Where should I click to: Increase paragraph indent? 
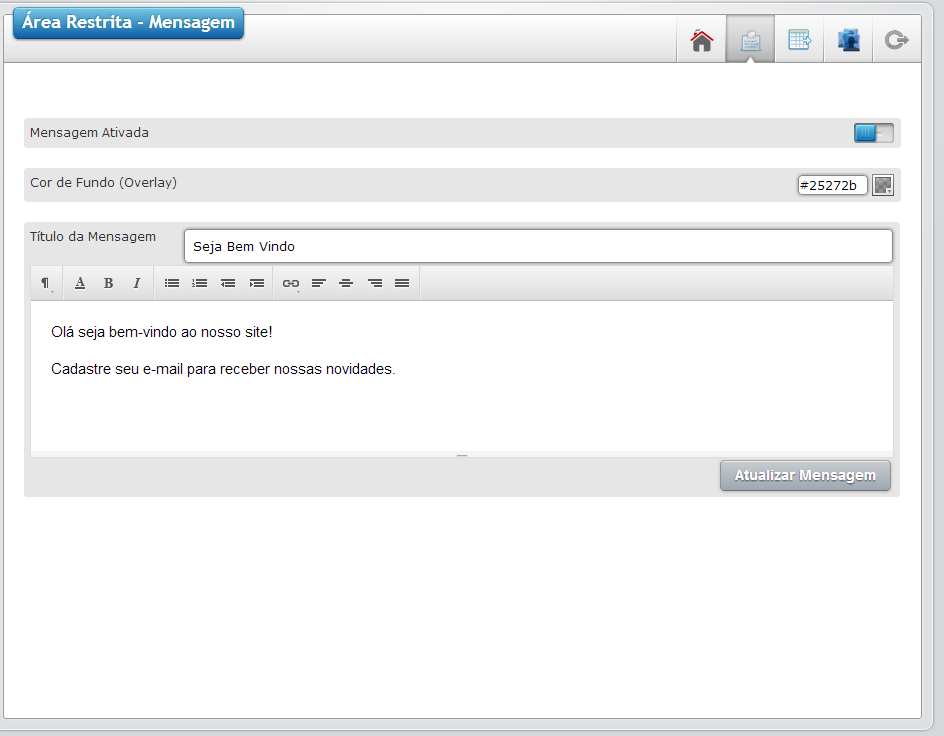(257, 283)
